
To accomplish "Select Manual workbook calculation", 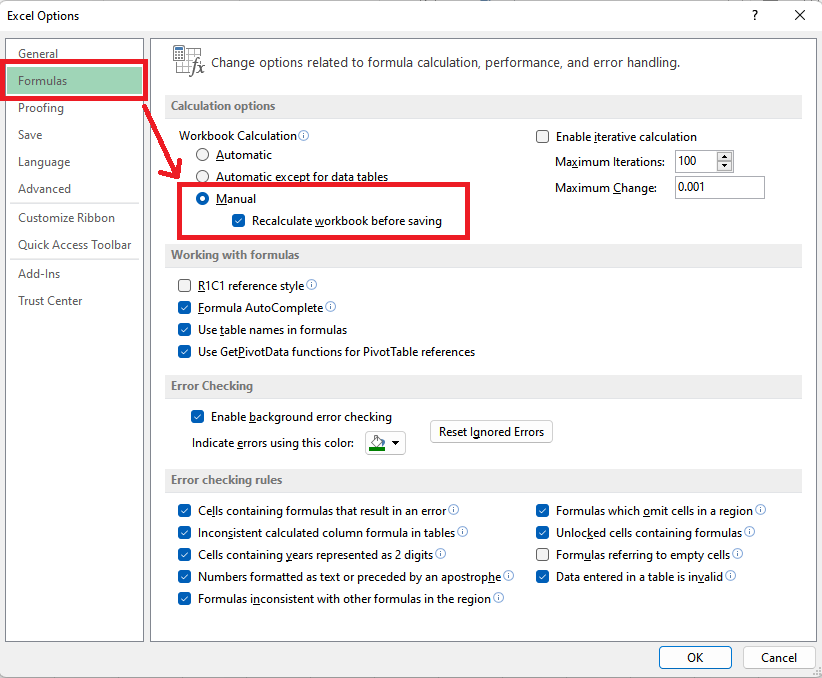I will (202, 199).
